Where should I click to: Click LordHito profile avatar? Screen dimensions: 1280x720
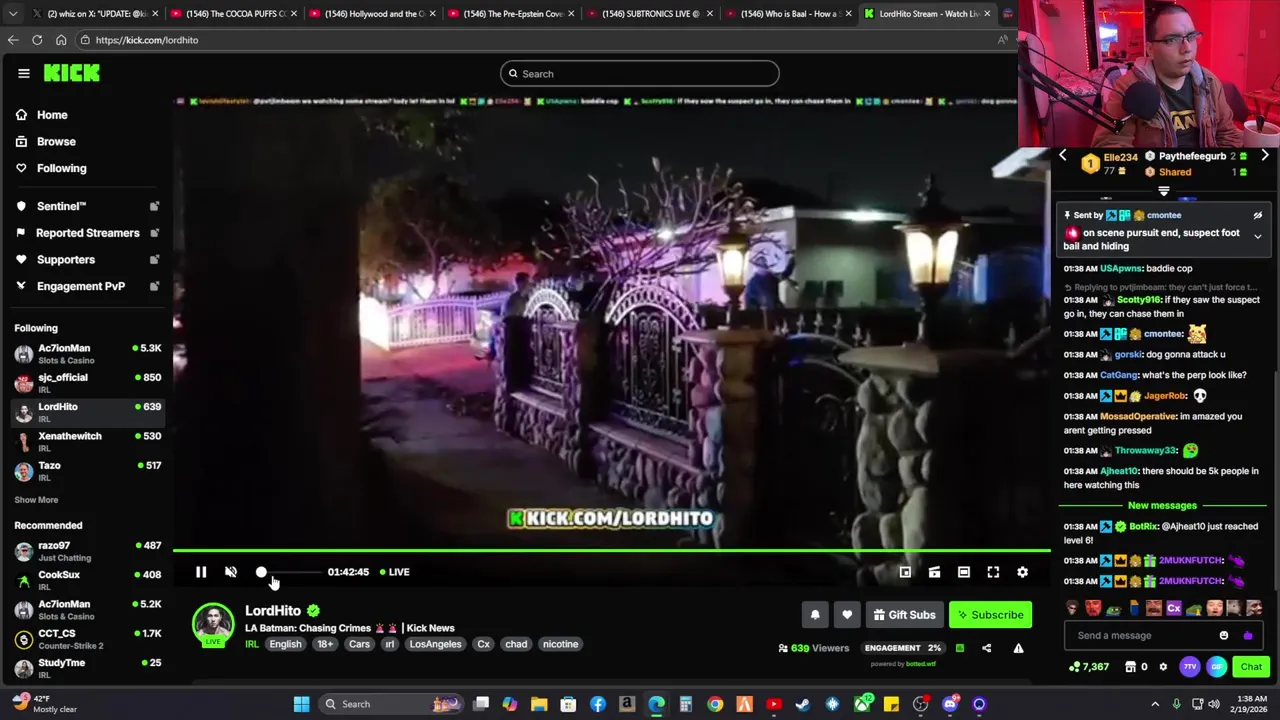point(213,623)
